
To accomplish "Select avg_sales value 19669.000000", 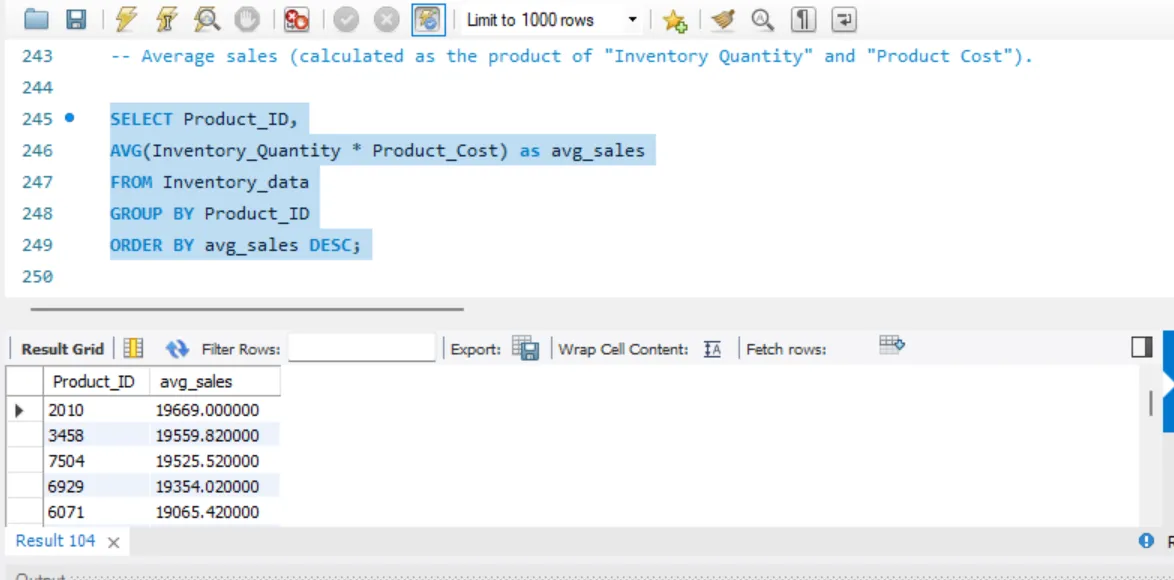I will coord(215,410).
